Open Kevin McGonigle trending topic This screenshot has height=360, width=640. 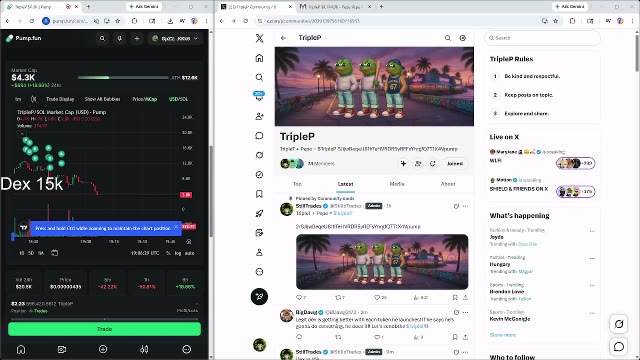coord(510,319)
